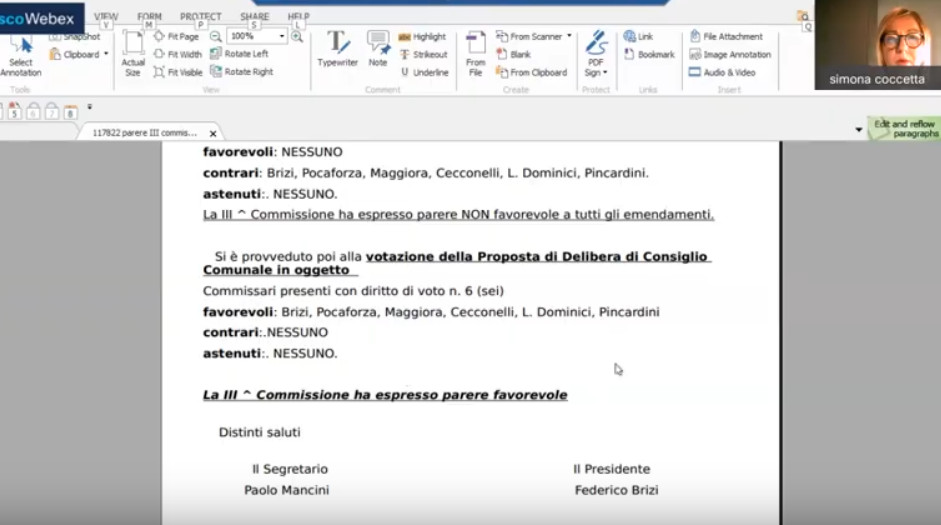Click 'Il Segretario' label in document
The width and height of the screenshot is (941, 525).
click(290, 469)
